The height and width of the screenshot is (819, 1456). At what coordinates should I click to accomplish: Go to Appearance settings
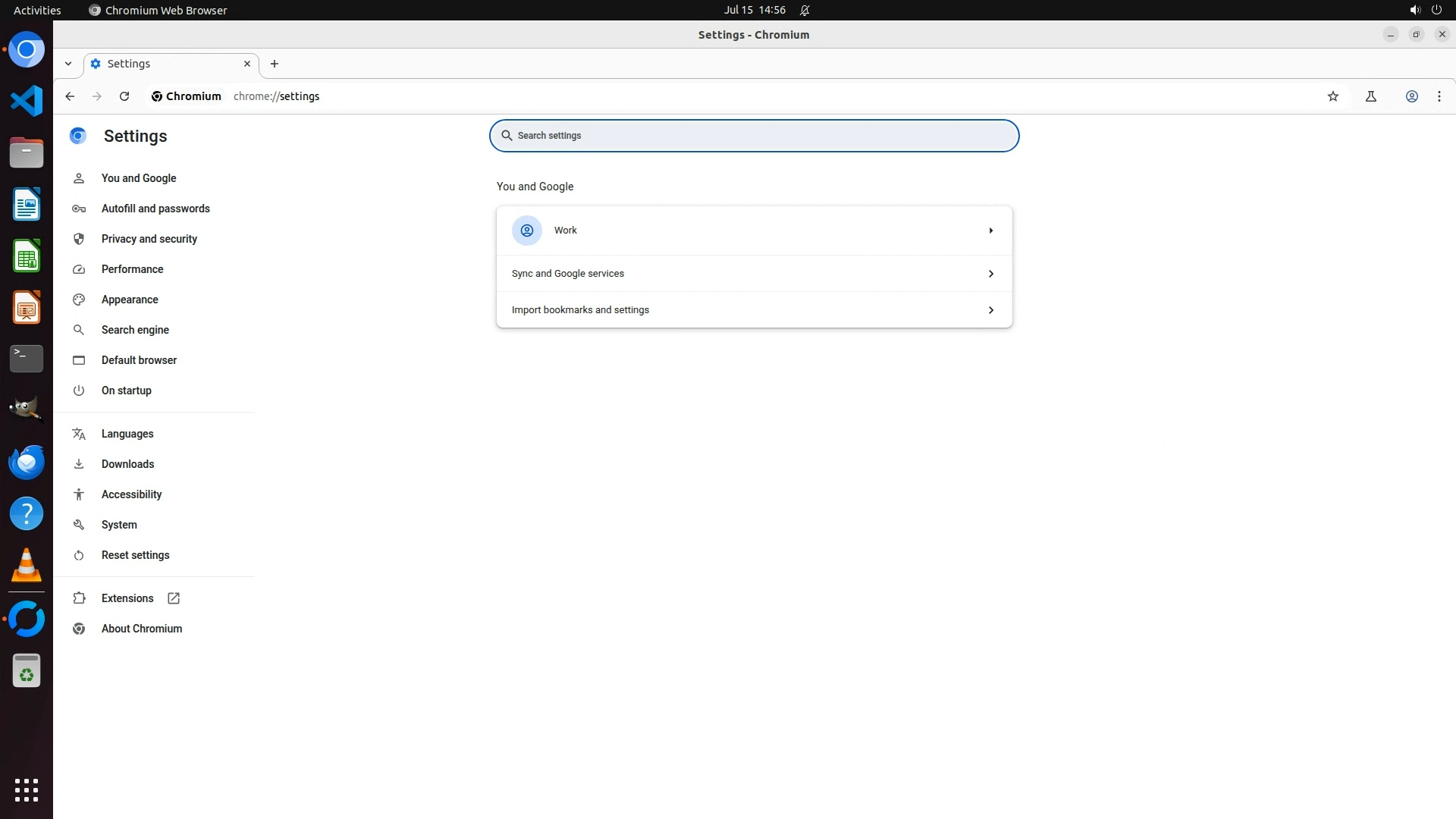click(x=130, y=300)
